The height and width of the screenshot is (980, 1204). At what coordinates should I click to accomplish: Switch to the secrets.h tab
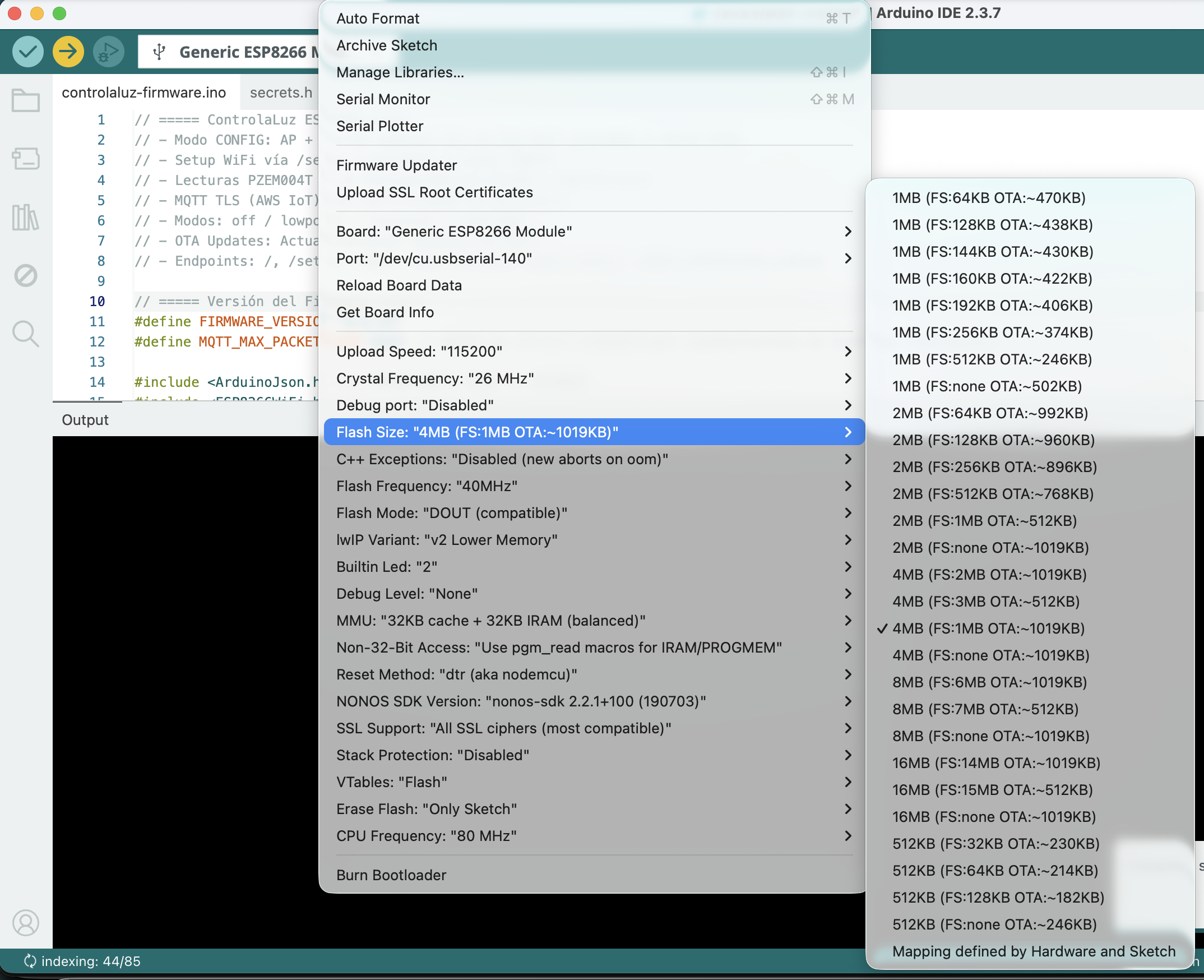click(280, 93)
